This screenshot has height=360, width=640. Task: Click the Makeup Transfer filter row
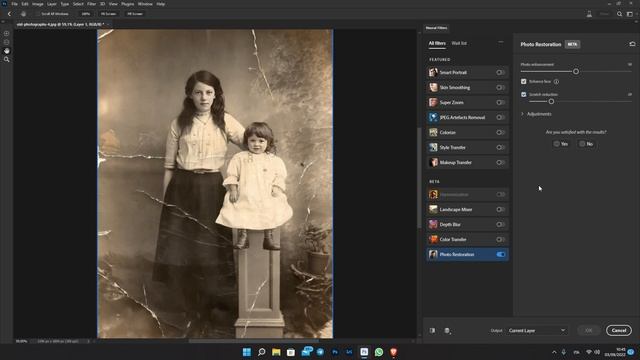(x=467, y=162)
